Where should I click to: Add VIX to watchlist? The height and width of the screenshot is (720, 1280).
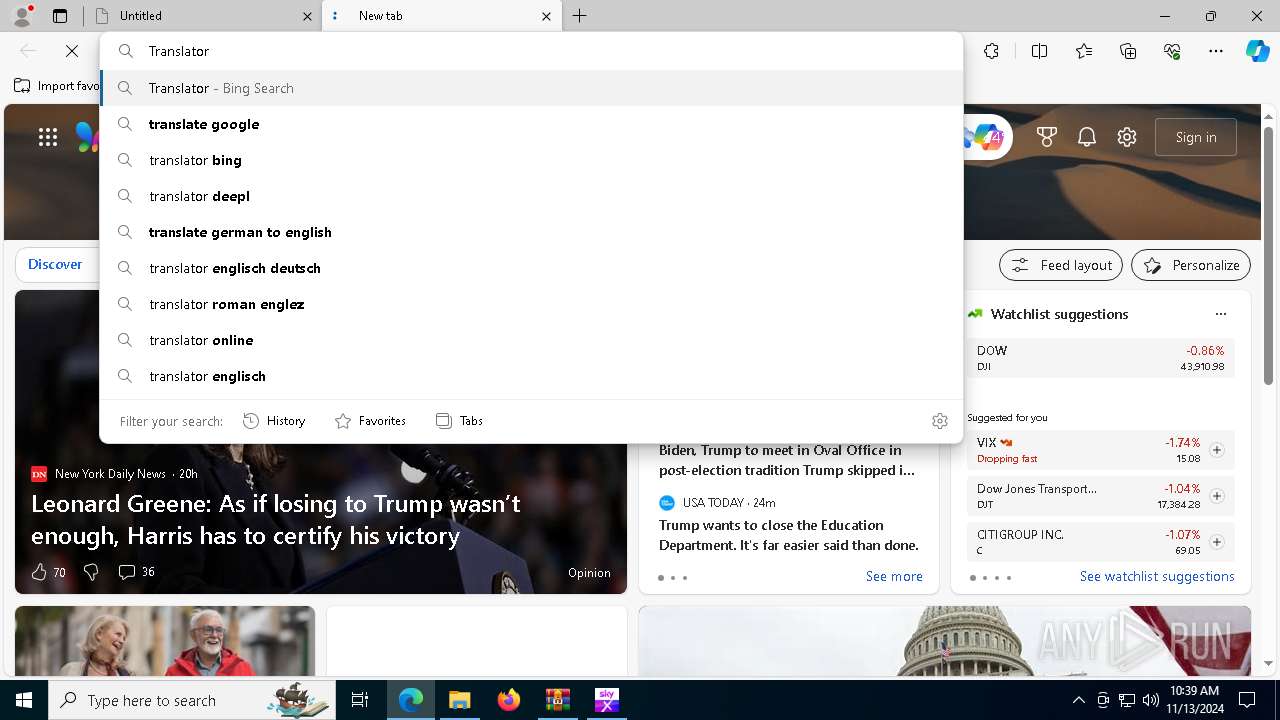(1217, 450)
